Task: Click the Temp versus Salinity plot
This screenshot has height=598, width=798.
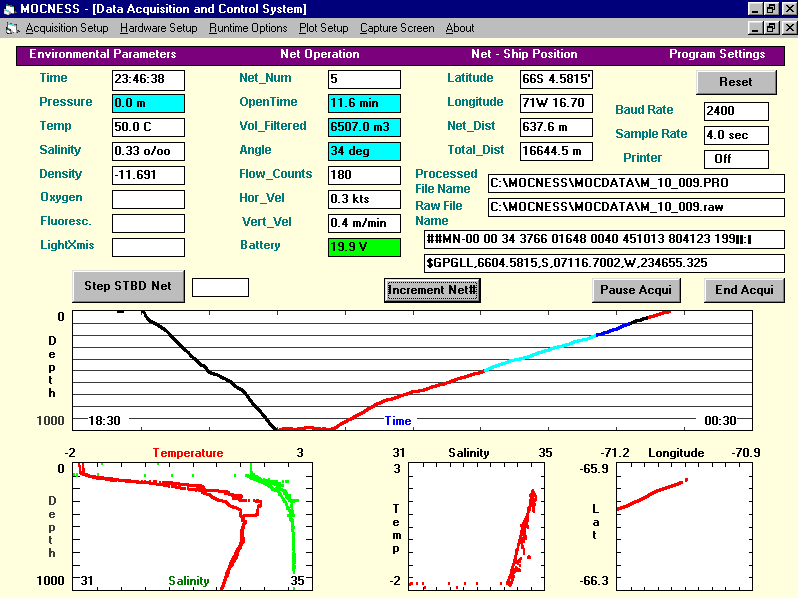Action: point(476,526)
